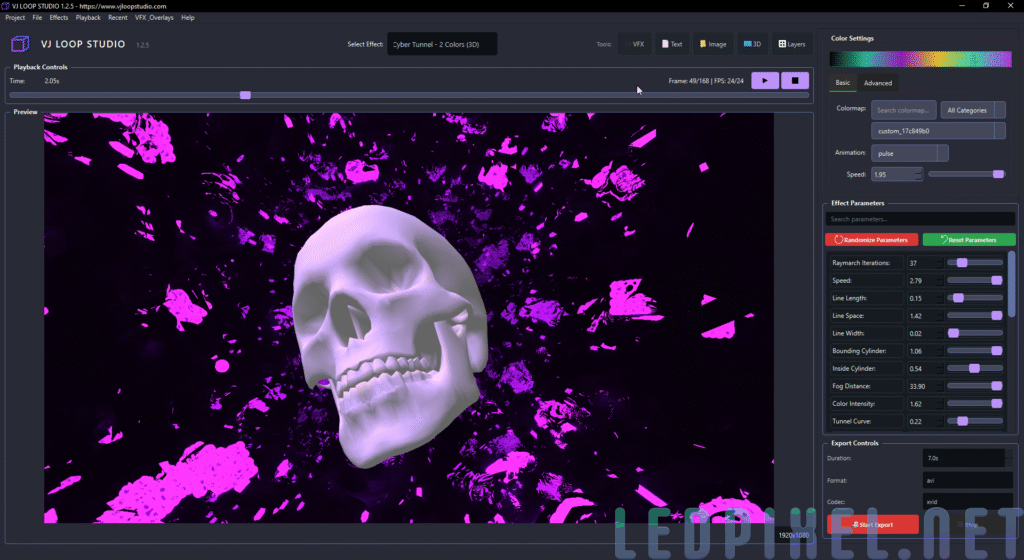Click the Start Export button
Viewport: 1024px width, 560px height.
pyautogui.click(x=873, y=525)
